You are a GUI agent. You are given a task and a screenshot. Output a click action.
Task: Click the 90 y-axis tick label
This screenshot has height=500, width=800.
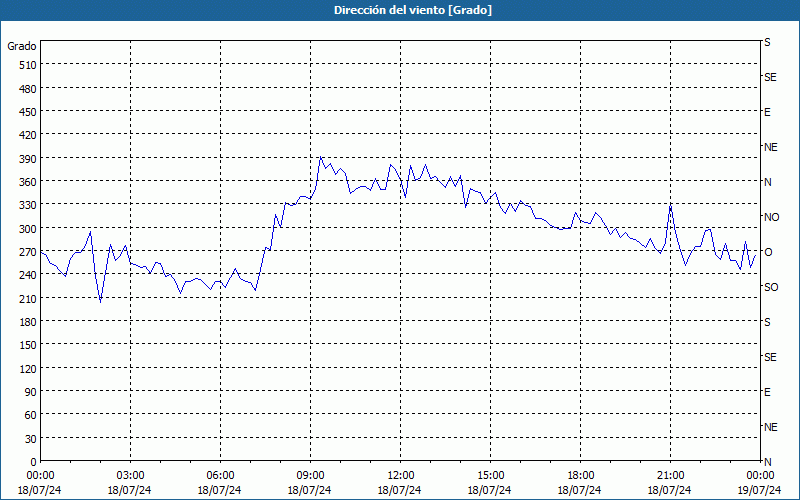31,392
